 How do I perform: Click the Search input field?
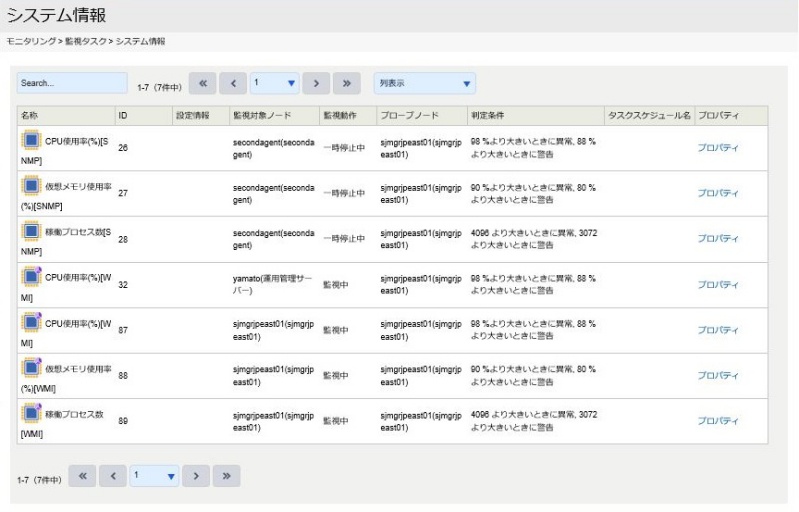pyautogui.click(x=72, y=83)
